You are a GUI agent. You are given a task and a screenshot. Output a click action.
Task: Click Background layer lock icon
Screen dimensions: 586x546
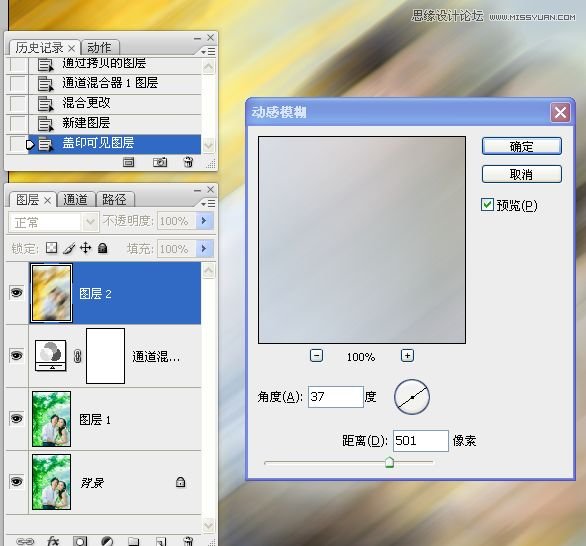pyautogui.click(x=181, y=482)
